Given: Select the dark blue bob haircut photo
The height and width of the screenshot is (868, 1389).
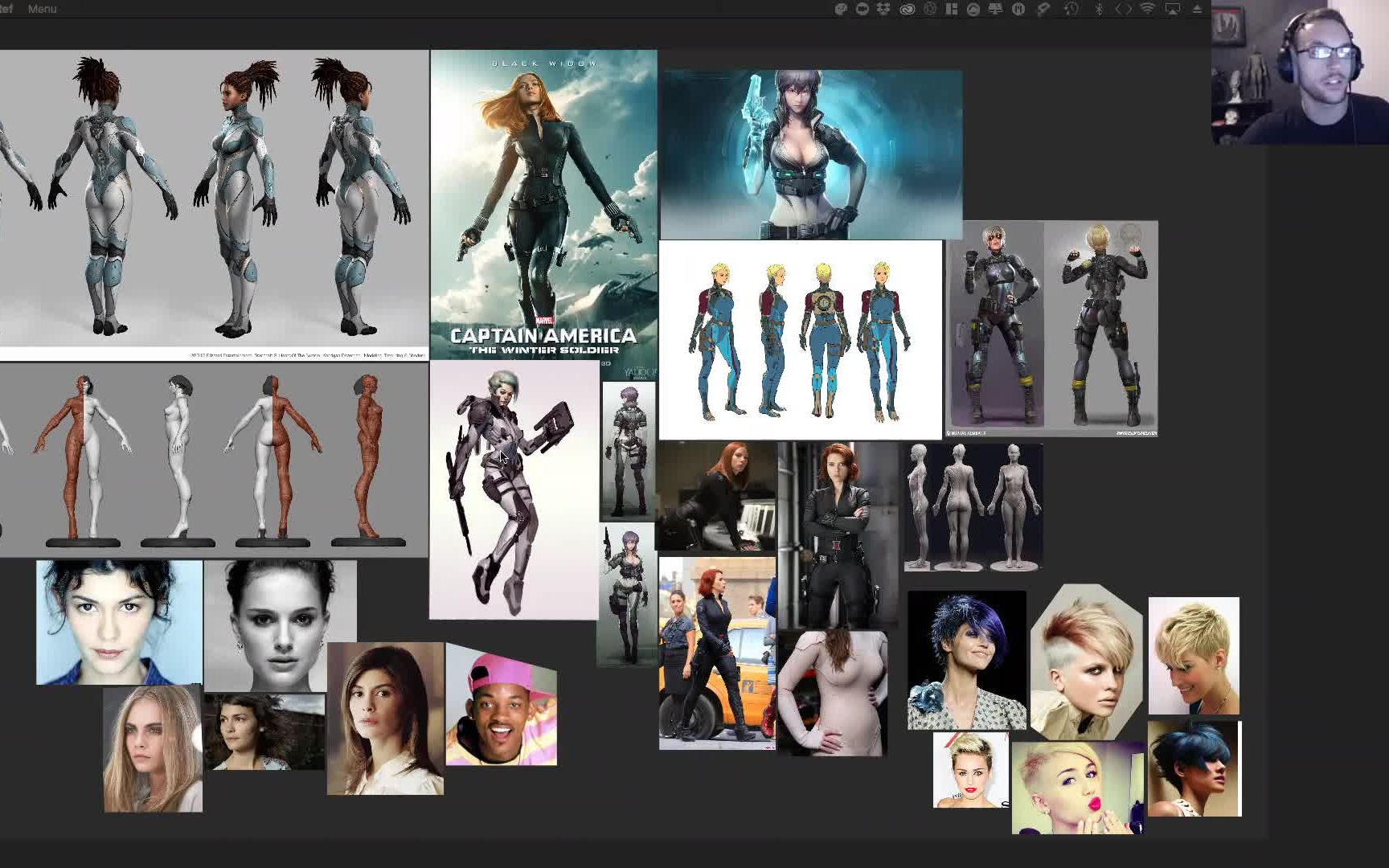Looking at the screenshot, I should (x=1194, y=769).
